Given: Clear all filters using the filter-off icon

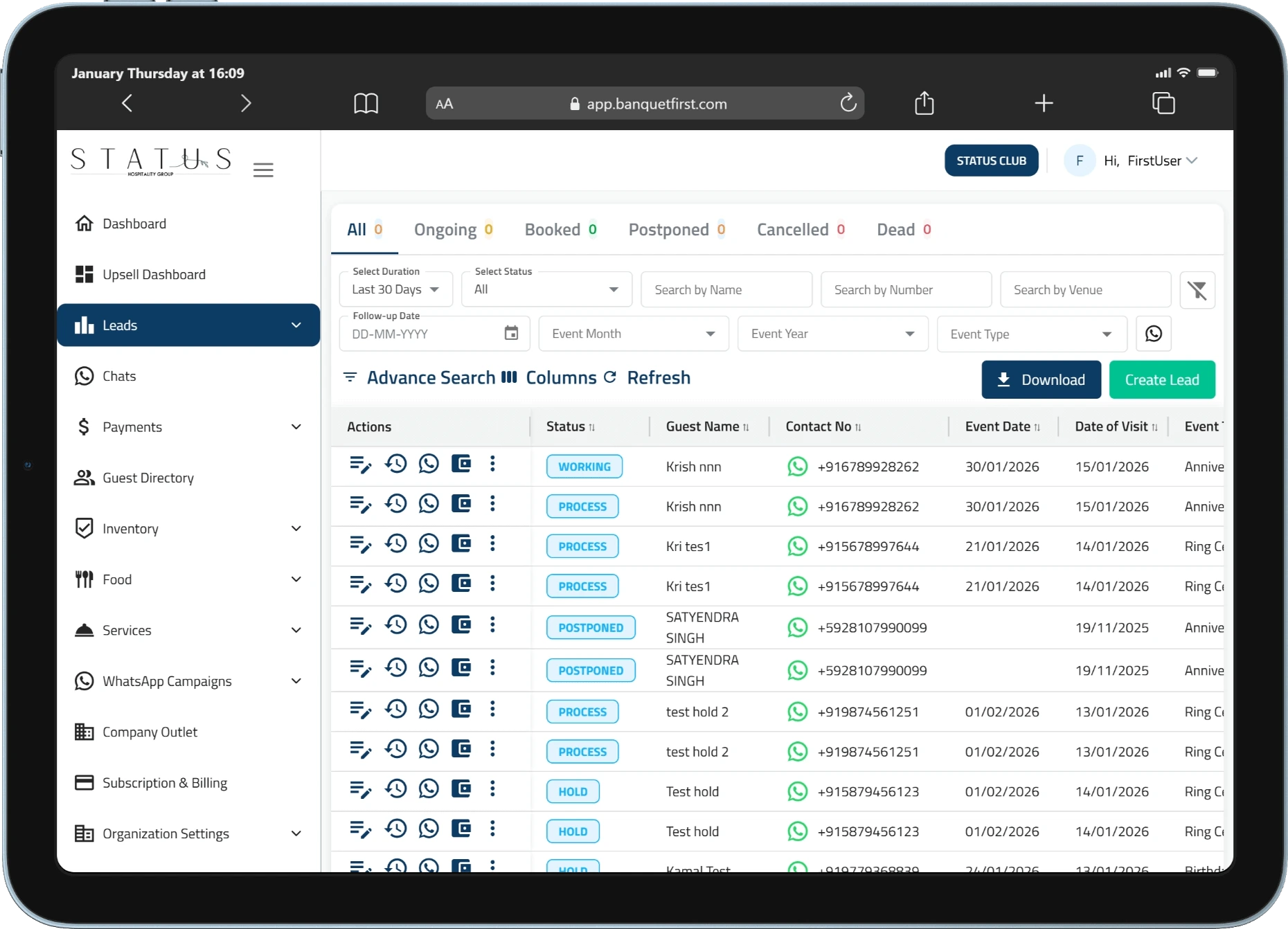Looking at the screenshot, I should tap(1197, 289).
